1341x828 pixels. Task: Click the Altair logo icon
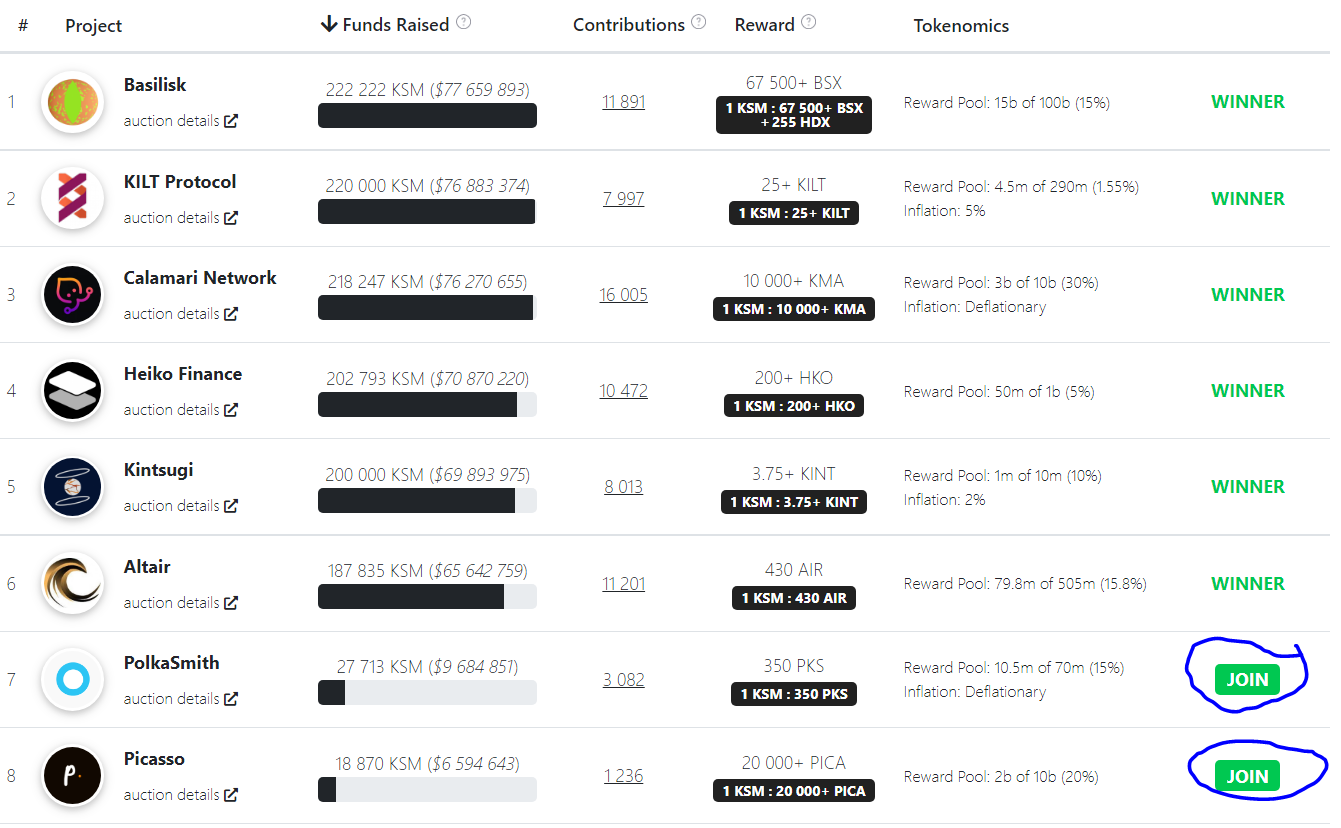click(73, 583)
